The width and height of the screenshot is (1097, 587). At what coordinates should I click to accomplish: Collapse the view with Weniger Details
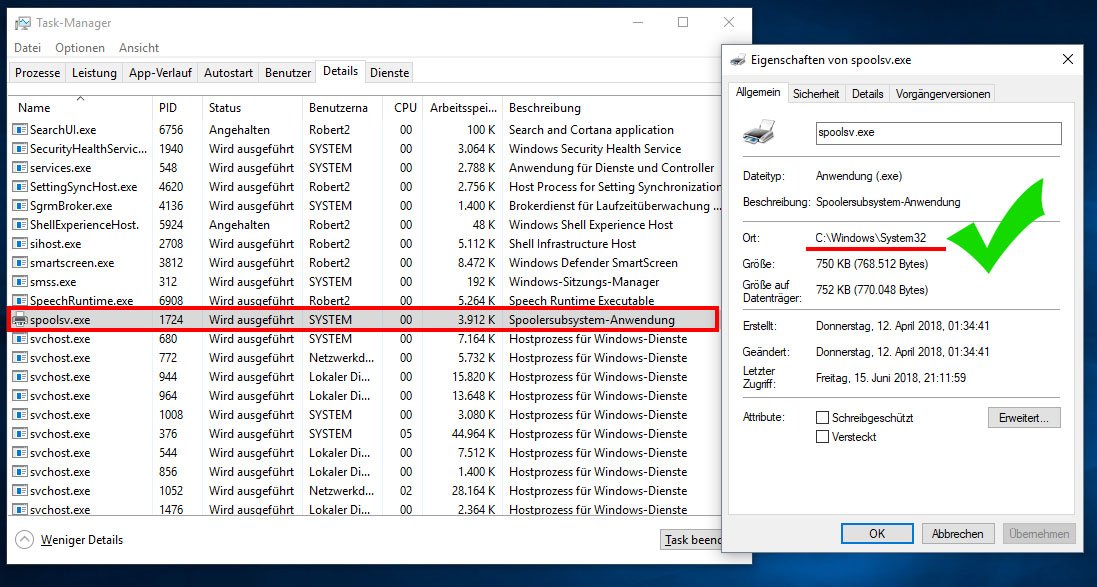(x=82, y=539)
